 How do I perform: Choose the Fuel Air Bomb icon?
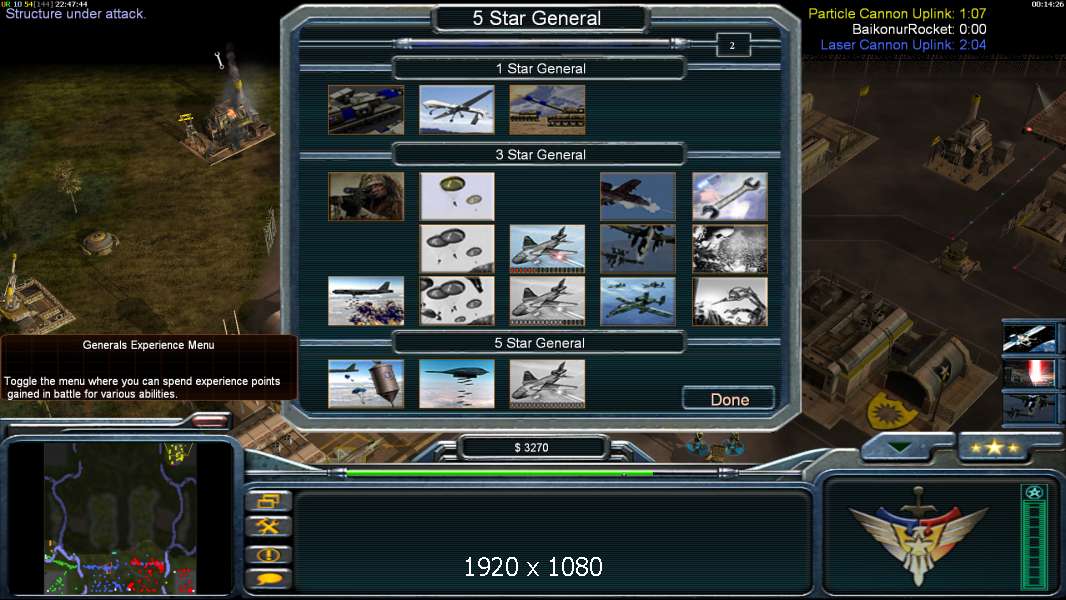tap(457, 384)
